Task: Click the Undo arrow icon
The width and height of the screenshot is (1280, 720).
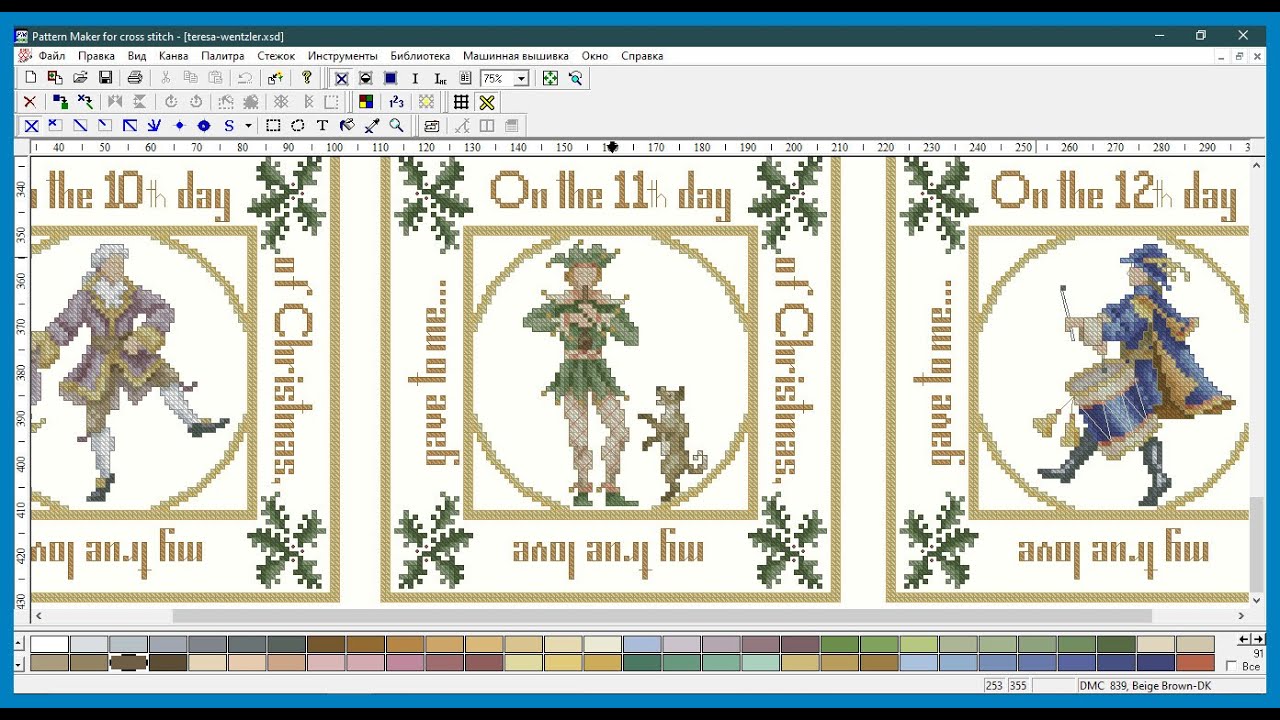Action: point(245,78)
